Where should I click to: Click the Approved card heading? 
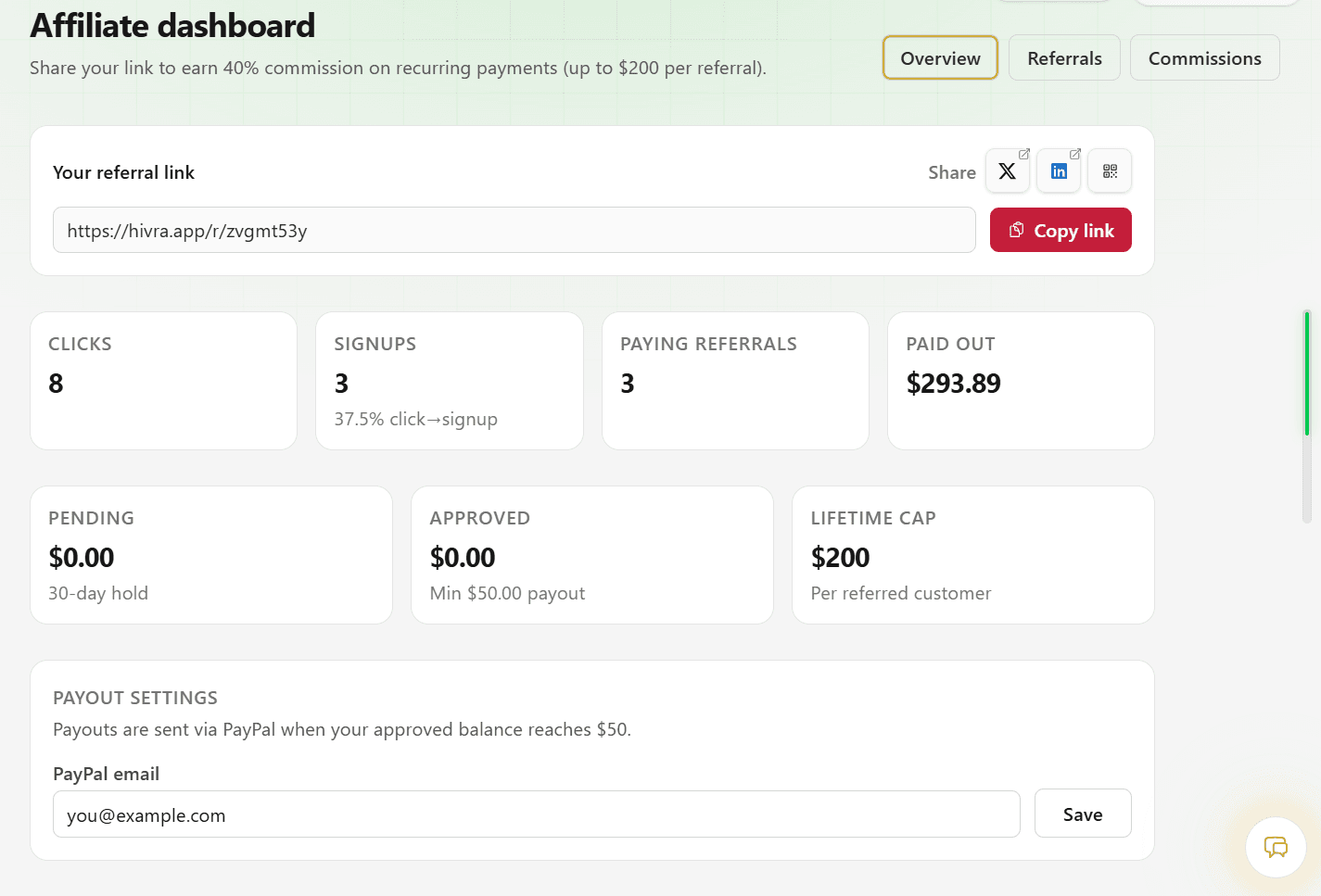479,518
